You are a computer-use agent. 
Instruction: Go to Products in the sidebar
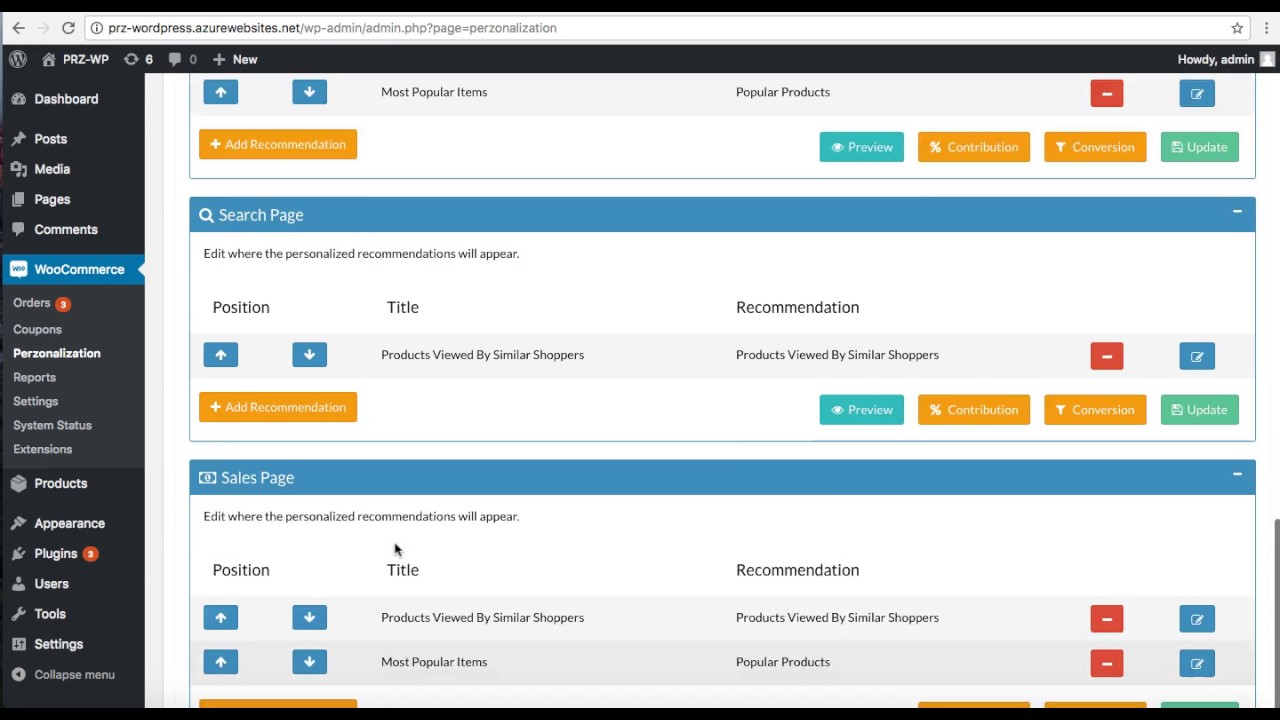click(x=60, y=483)
